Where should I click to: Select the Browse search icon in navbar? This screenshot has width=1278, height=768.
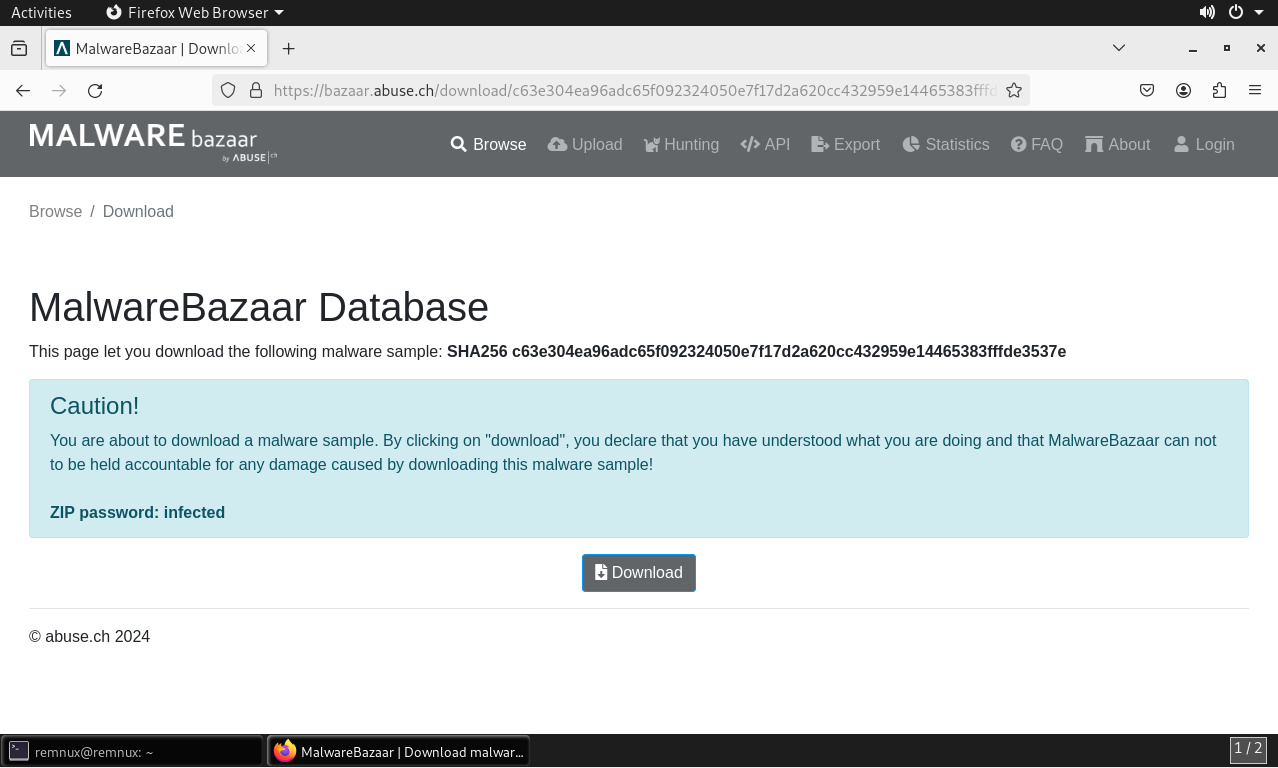pyautogui.click(x=459, y=144)
